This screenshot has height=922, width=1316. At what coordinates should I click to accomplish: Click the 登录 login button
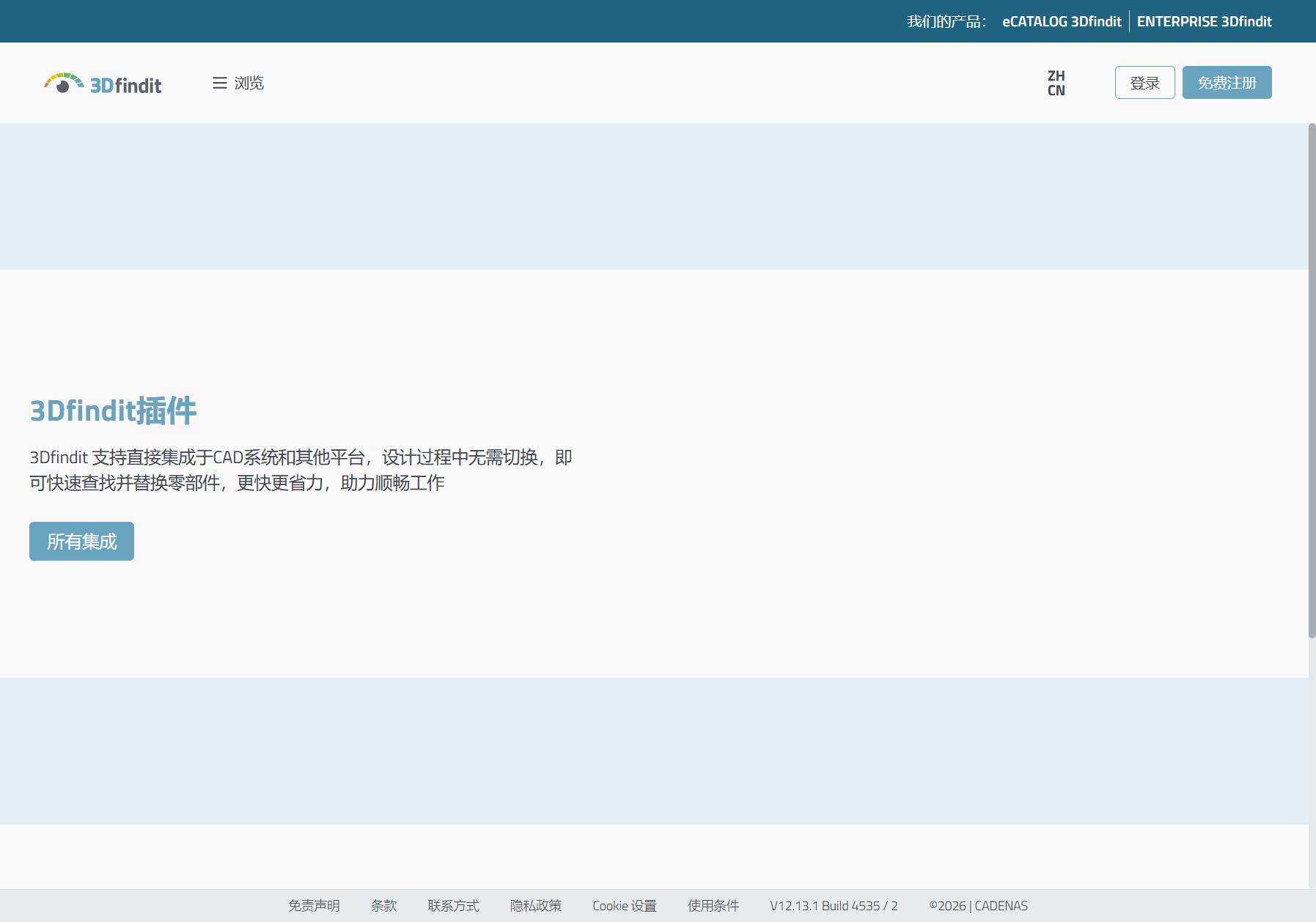[x=1144, y=83]
